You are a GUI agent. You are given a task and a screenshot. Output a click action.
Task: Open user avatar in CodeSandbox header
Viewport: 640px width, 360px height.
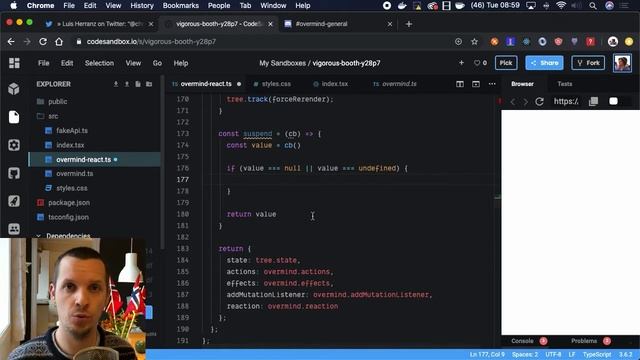(x=622, y=63)
